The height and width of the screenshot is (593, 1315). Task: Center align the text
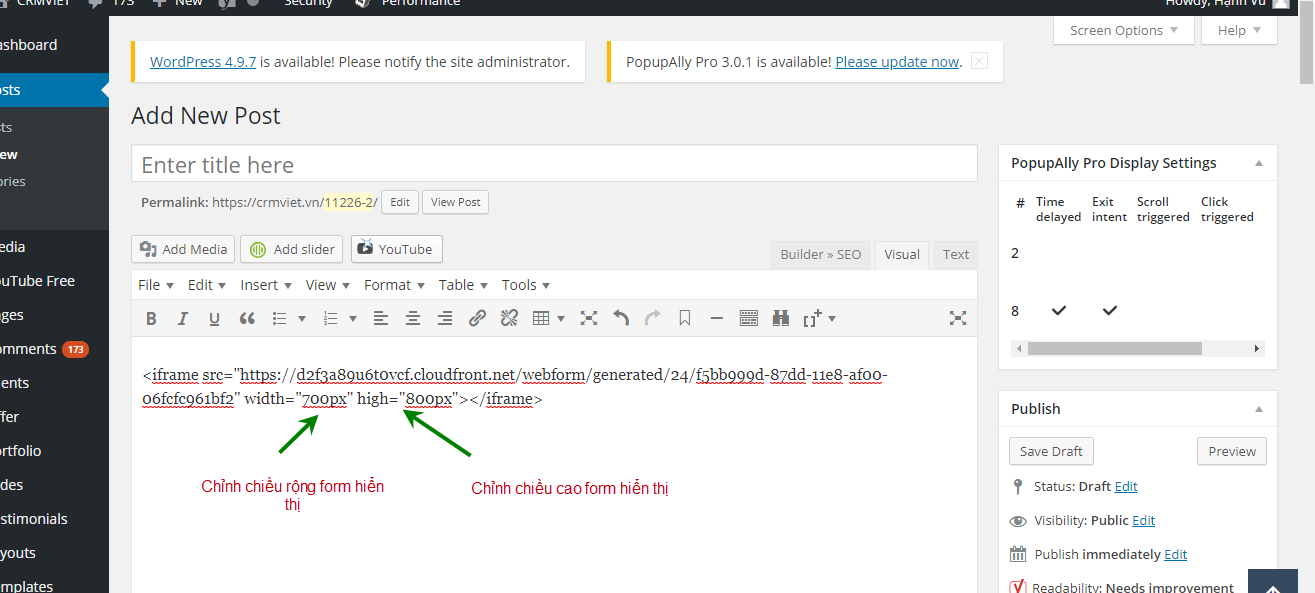pos(413,319)
